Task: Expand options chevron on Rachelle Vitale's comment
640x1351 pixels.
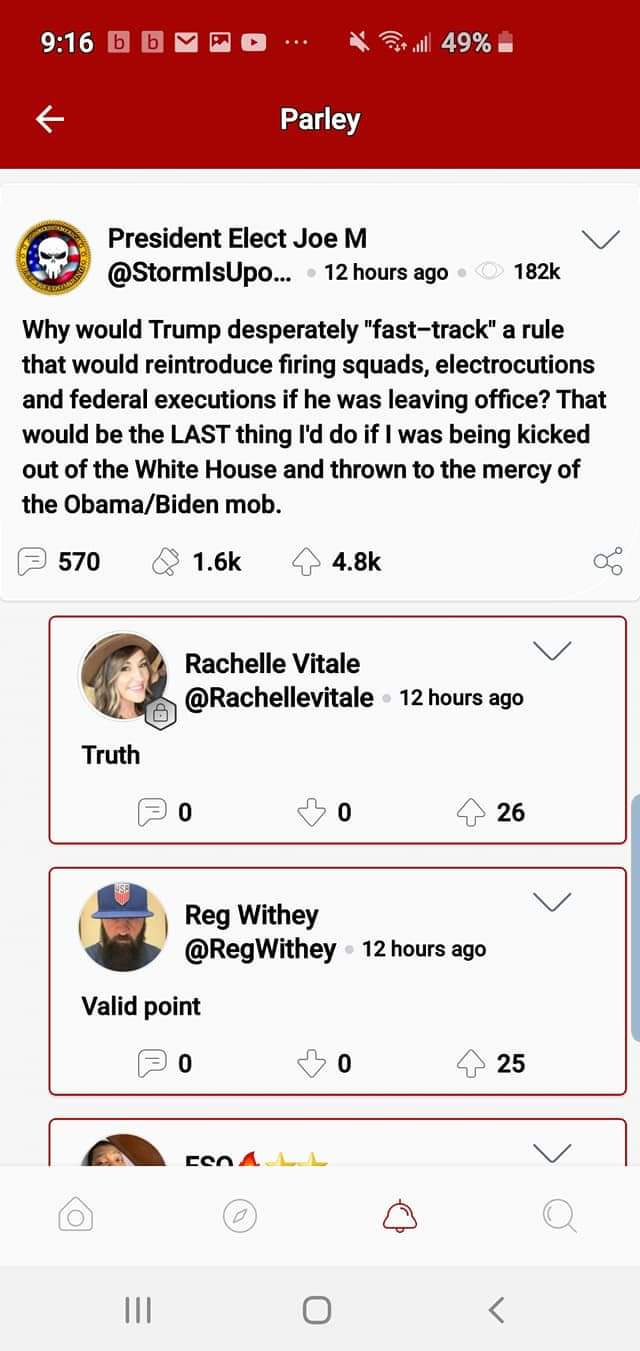Action: [x=552, y=651]
